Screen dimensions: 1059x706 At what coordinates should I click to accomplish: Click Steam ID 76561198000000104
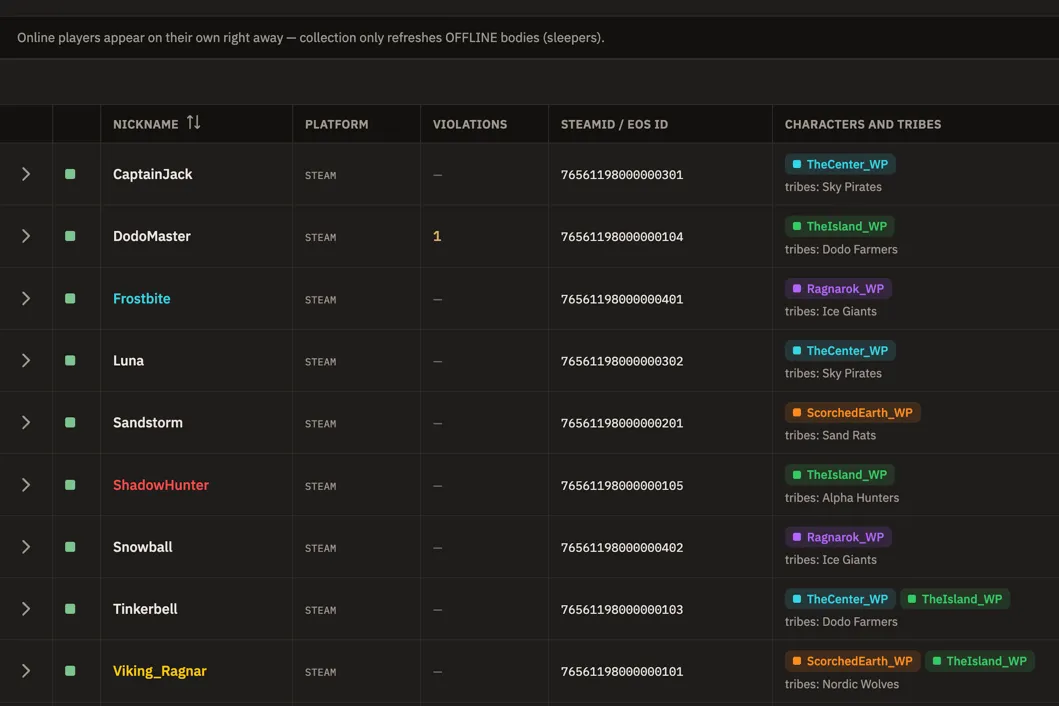pyautogui.click(x=621, y=237)
